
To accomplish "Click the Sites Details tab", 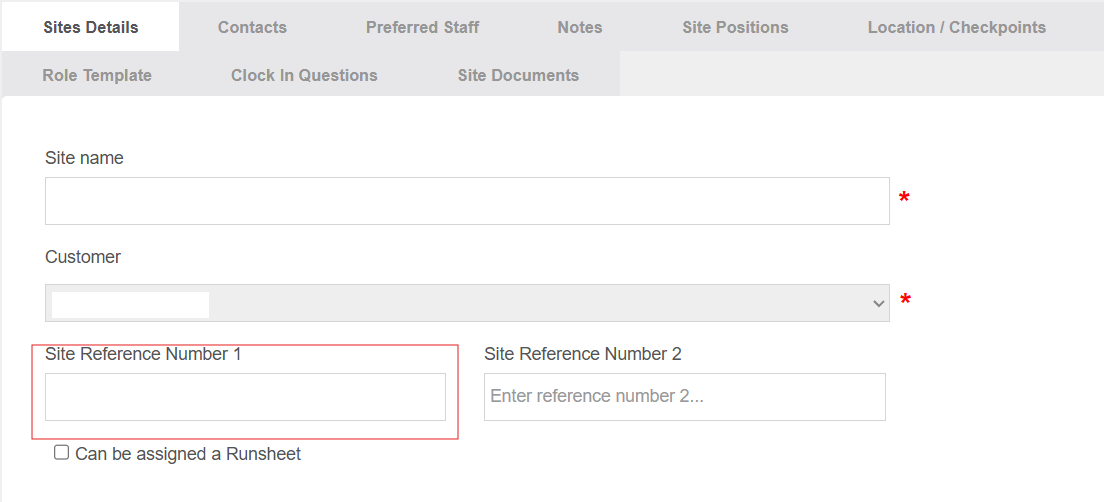I will pos(91,27).
